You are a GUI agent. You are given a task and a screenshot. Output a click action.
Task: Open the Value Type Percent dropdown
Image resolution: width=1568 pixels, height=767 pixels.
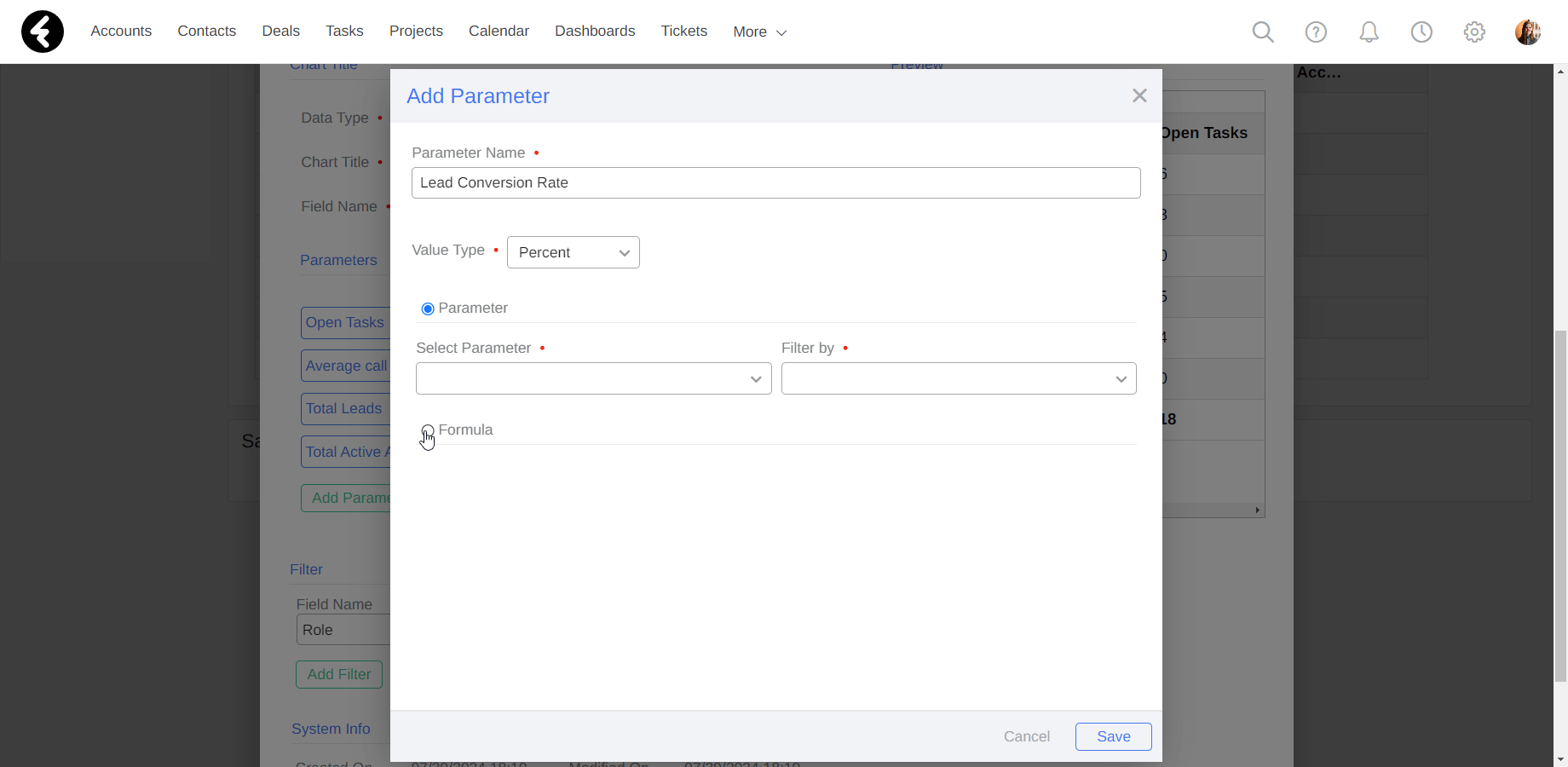pos(574,252)
